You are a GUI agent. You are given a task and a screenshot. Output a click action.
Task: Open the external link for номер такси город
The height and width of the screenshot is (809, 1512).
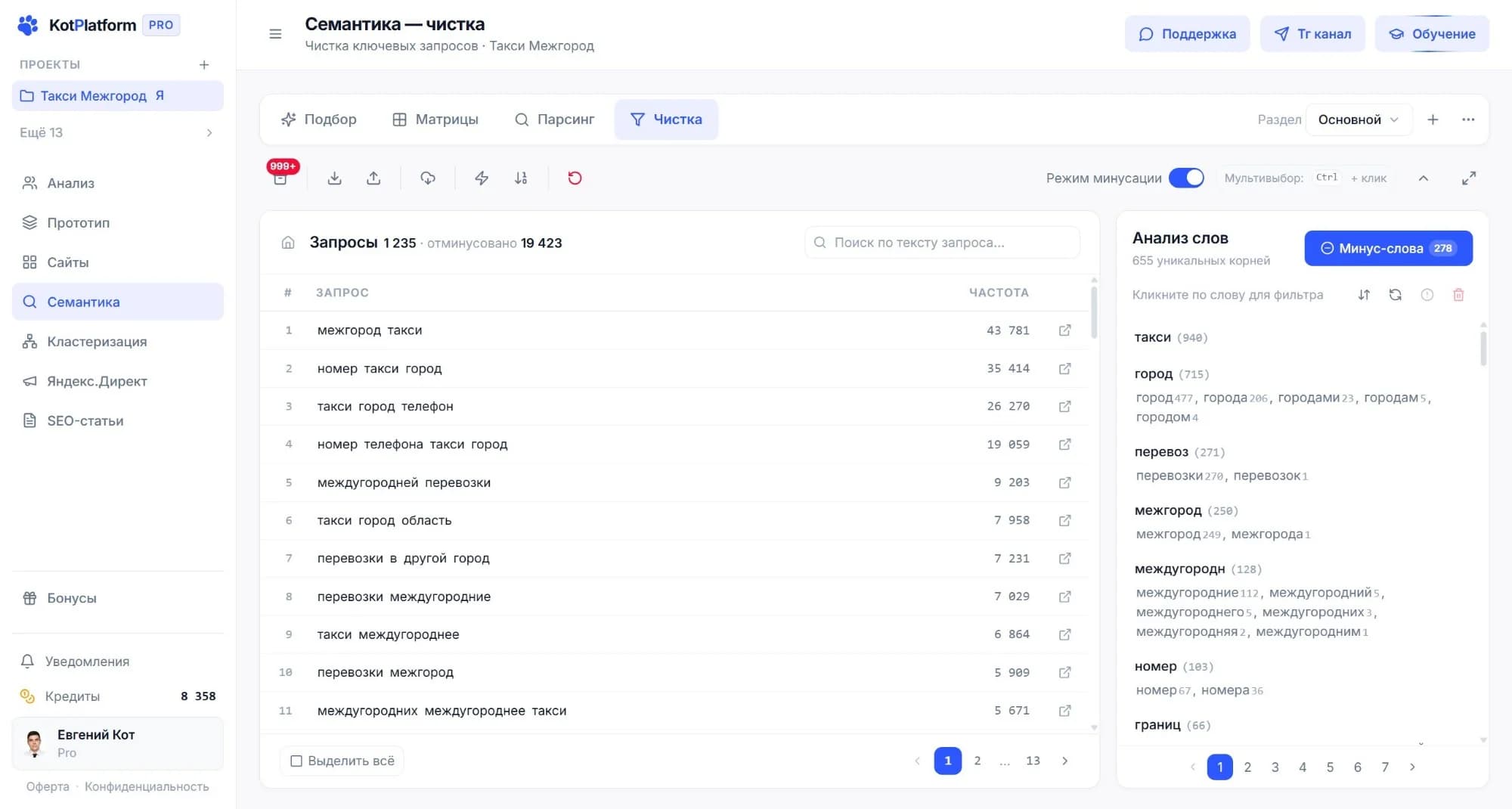[x=1065, y=368]
